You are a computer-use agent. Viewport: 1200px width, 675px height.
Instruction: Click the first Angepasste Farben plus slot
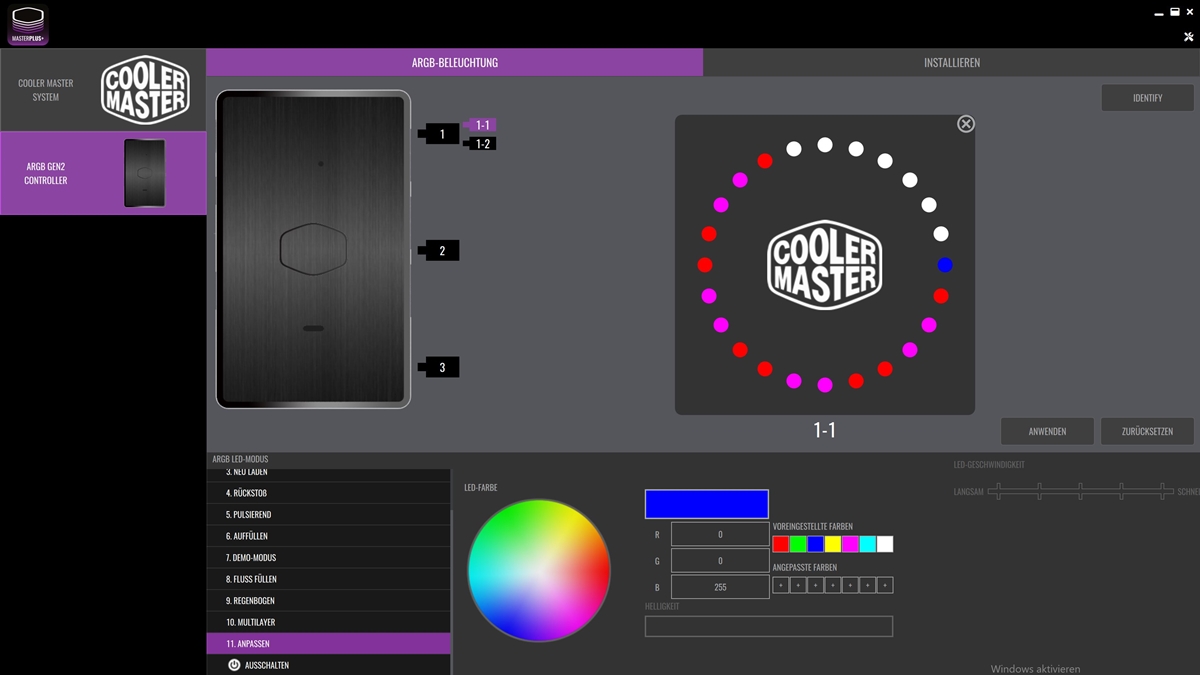(781, 585)
